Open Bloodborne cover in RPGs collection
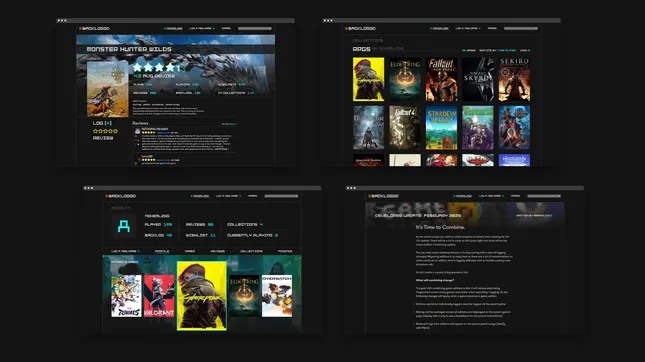Viewport: 645px width, 362px height. (x=369, y=128)
